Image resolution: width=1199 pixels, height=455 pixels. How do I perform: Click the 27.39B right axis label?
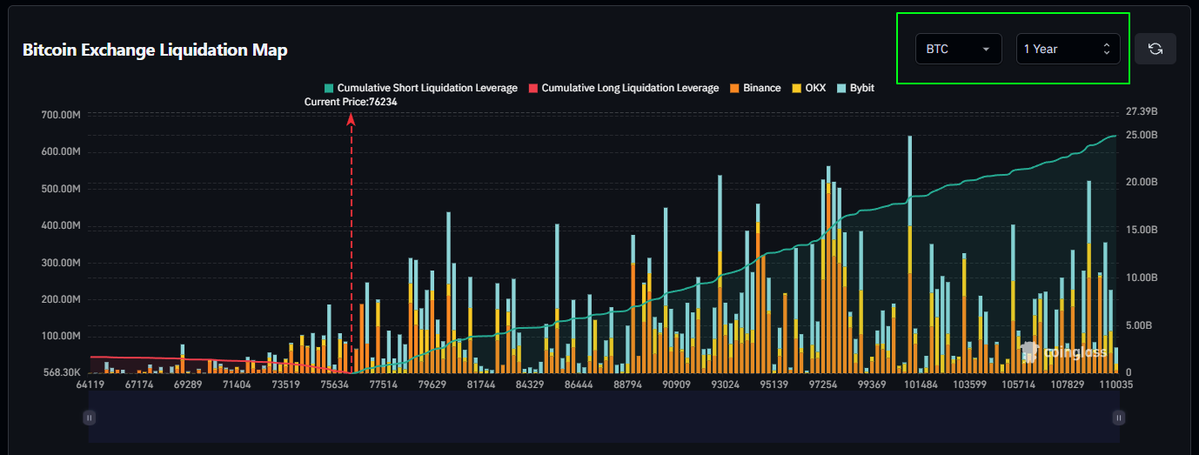(1142, 112)
